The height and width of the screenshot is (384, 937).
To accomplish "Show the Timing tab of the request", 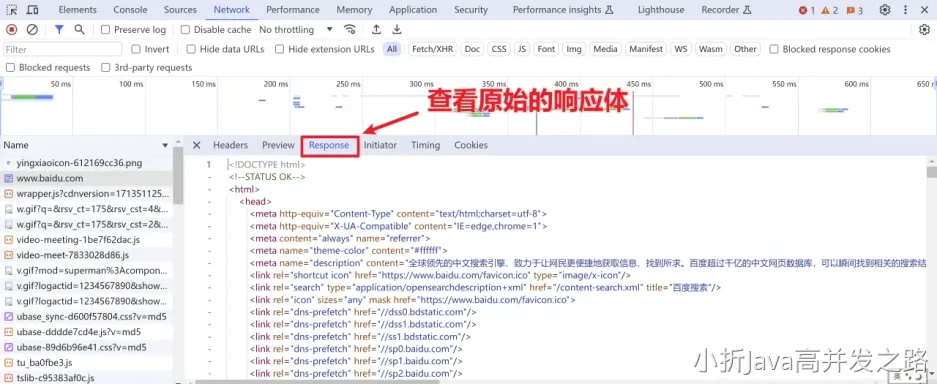I will (425, 145).
